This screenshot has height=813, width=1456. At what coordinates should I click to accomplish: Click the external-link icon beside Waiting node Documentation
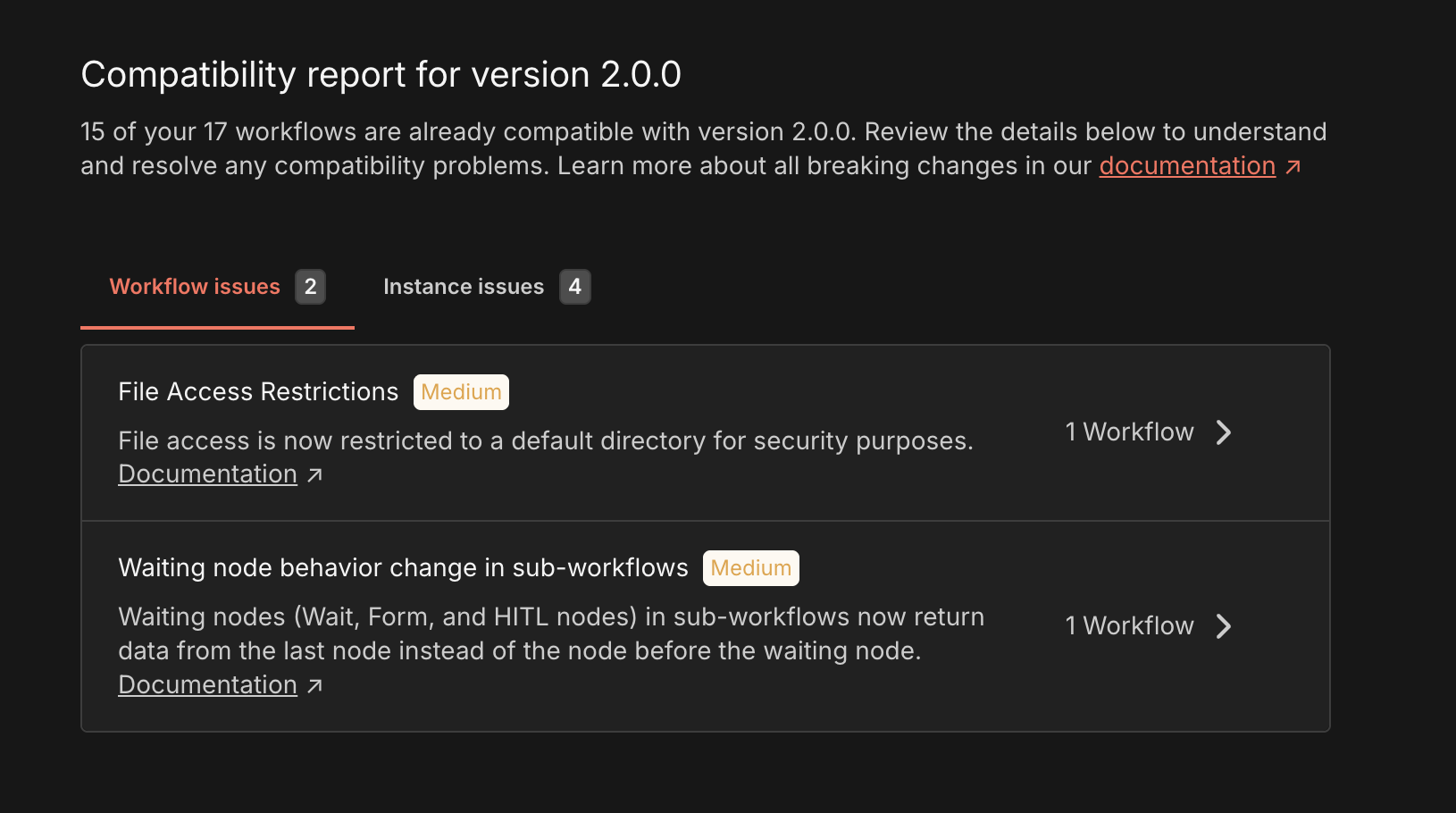click(x=314, y=684)
